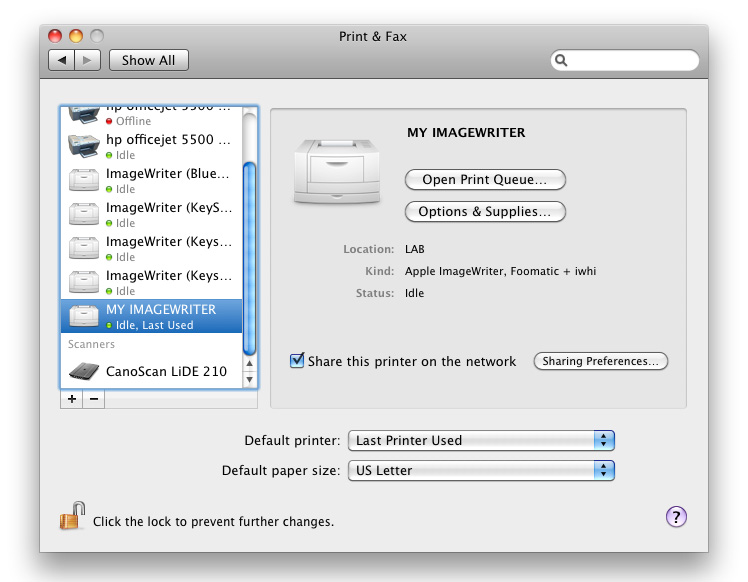Open the Default printer dropdown
748x582 pixels.
[x=481, y=440]
